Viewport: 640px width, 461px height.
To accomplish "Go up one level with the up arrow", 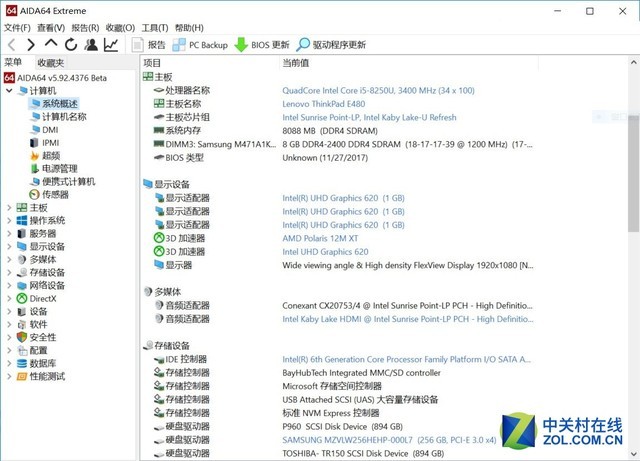I will 51,44.
